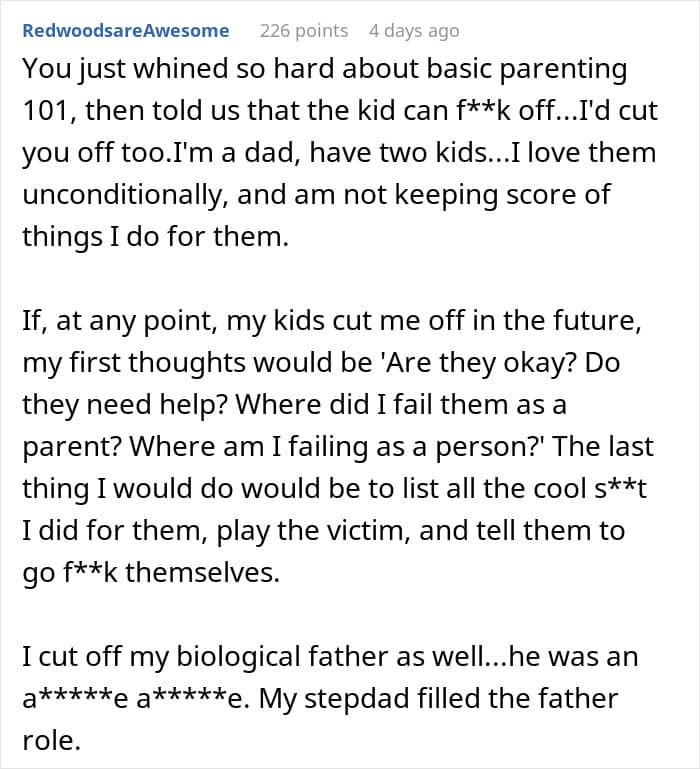Click the first paragraph starting 'You just whined'

[x=339, y=152]
